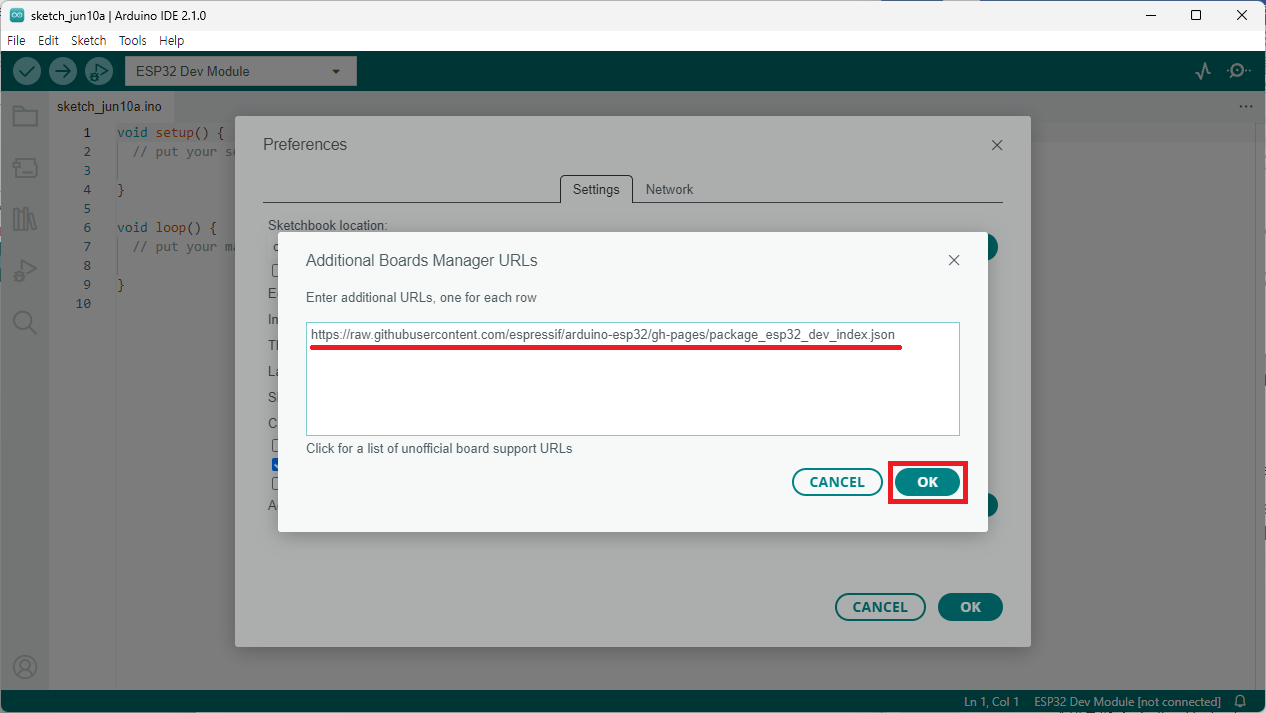Open the Debug sidebar panel icon
1266x713 pixels.
tap(25, 271)
